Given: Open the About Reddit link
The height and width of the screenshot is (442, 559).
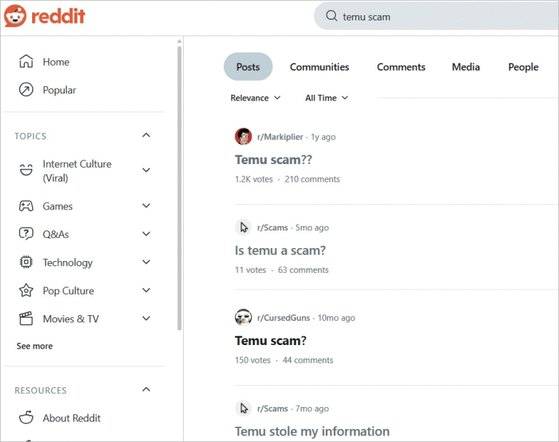Looking at the screenshot, I should (72, 418).
